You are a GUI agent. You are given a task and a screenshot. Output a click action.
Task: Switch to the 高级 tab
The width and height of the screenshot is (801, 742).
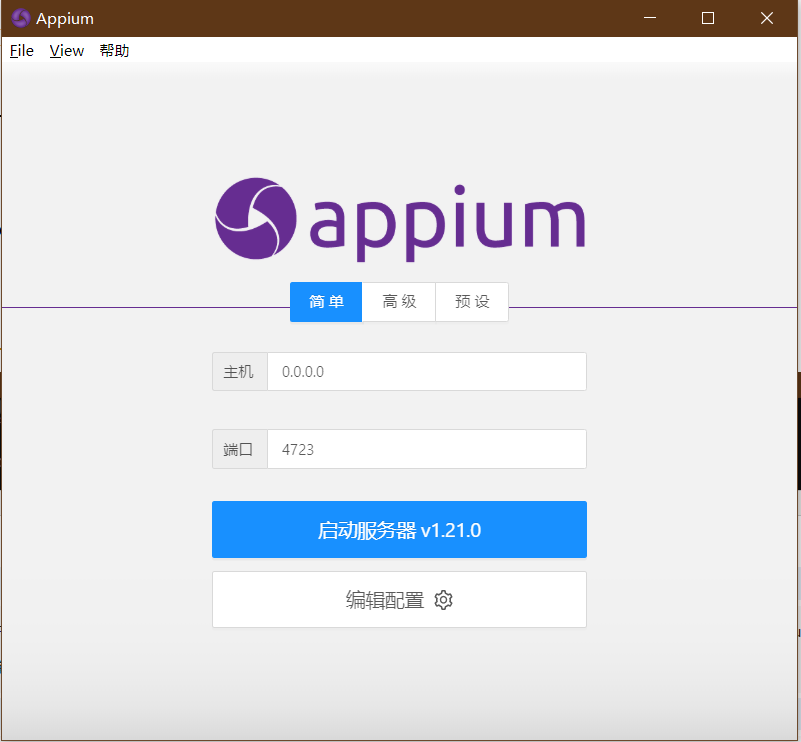399,302
